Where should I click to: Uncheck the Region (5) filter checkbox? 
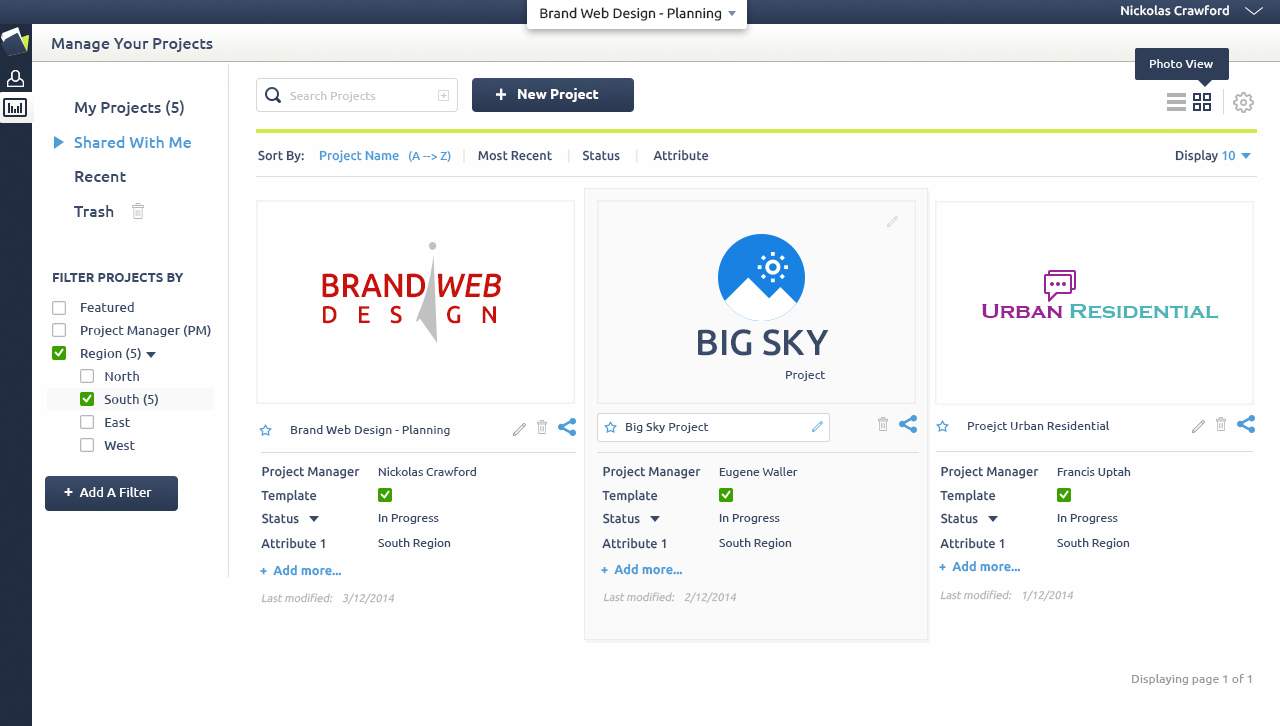[59, 353]
